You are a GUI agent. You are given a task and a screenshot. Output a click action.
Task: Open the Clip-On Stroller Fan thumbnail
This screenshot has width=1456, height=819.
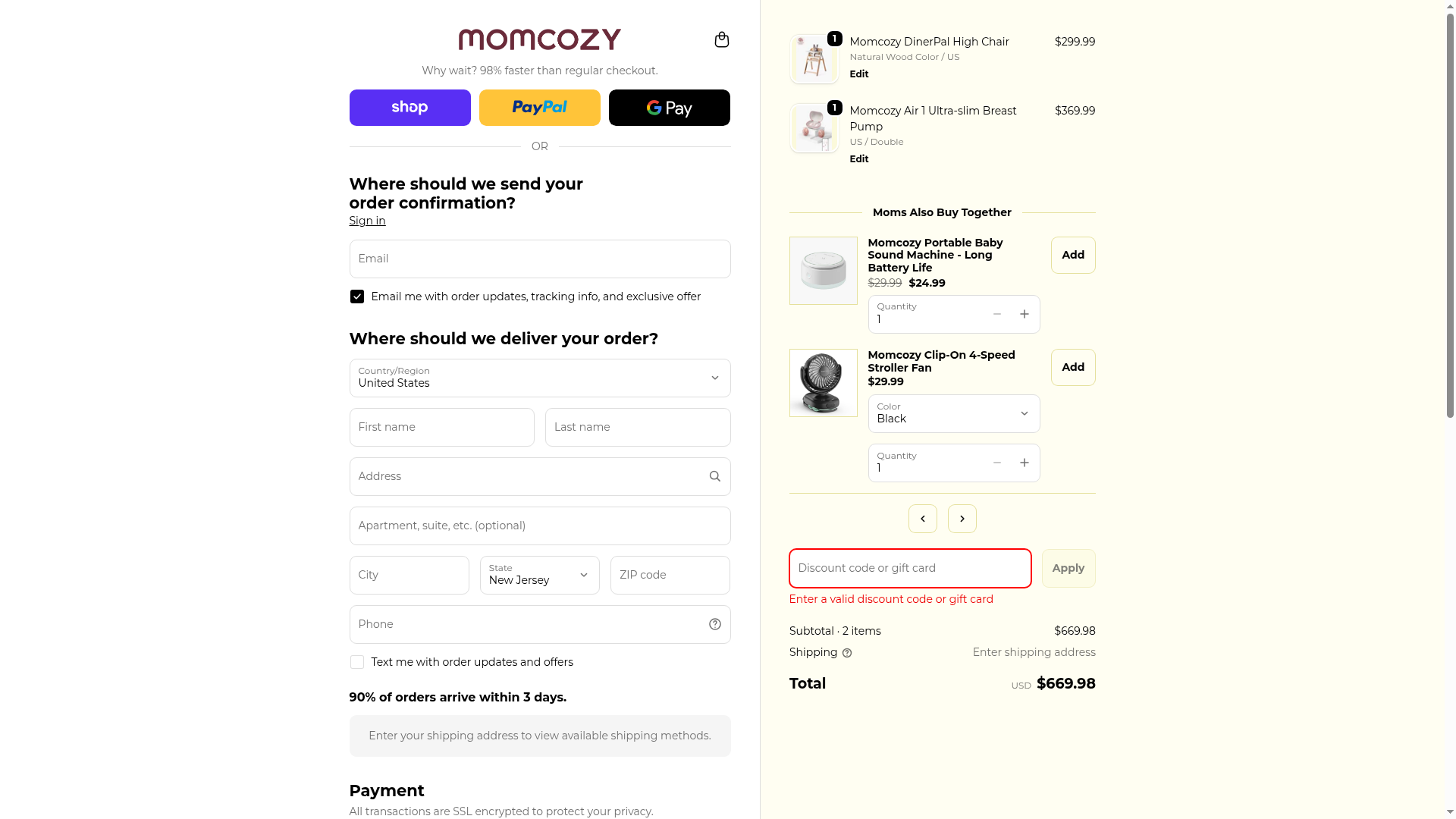click(x=823, y=382)
